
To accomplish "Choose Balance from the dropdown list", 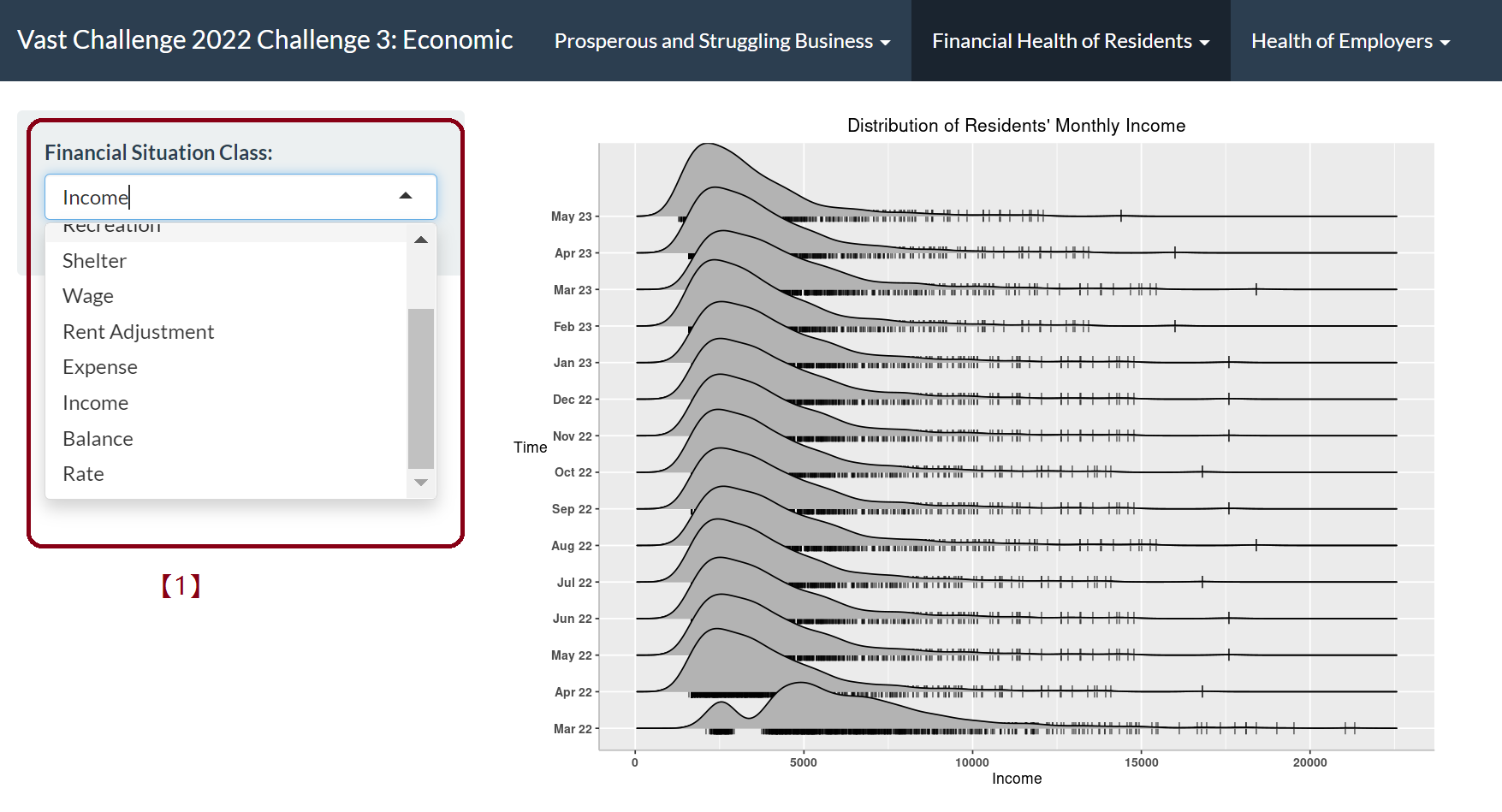I will [98, 439].
